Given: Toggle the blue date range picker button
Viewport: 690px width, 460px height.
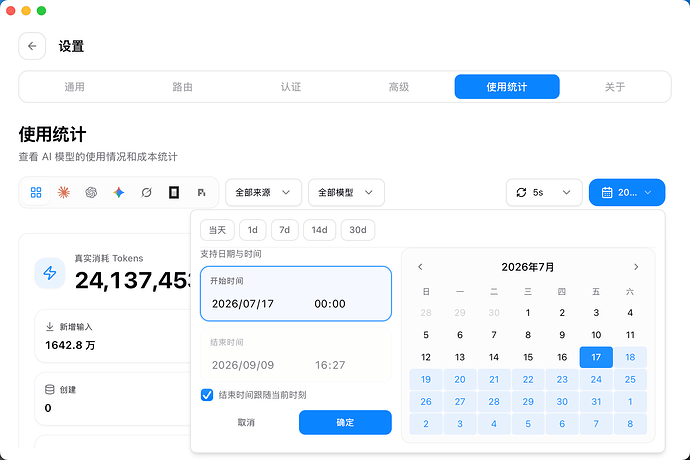Looking at the screenshot, I should click(627, 192).
